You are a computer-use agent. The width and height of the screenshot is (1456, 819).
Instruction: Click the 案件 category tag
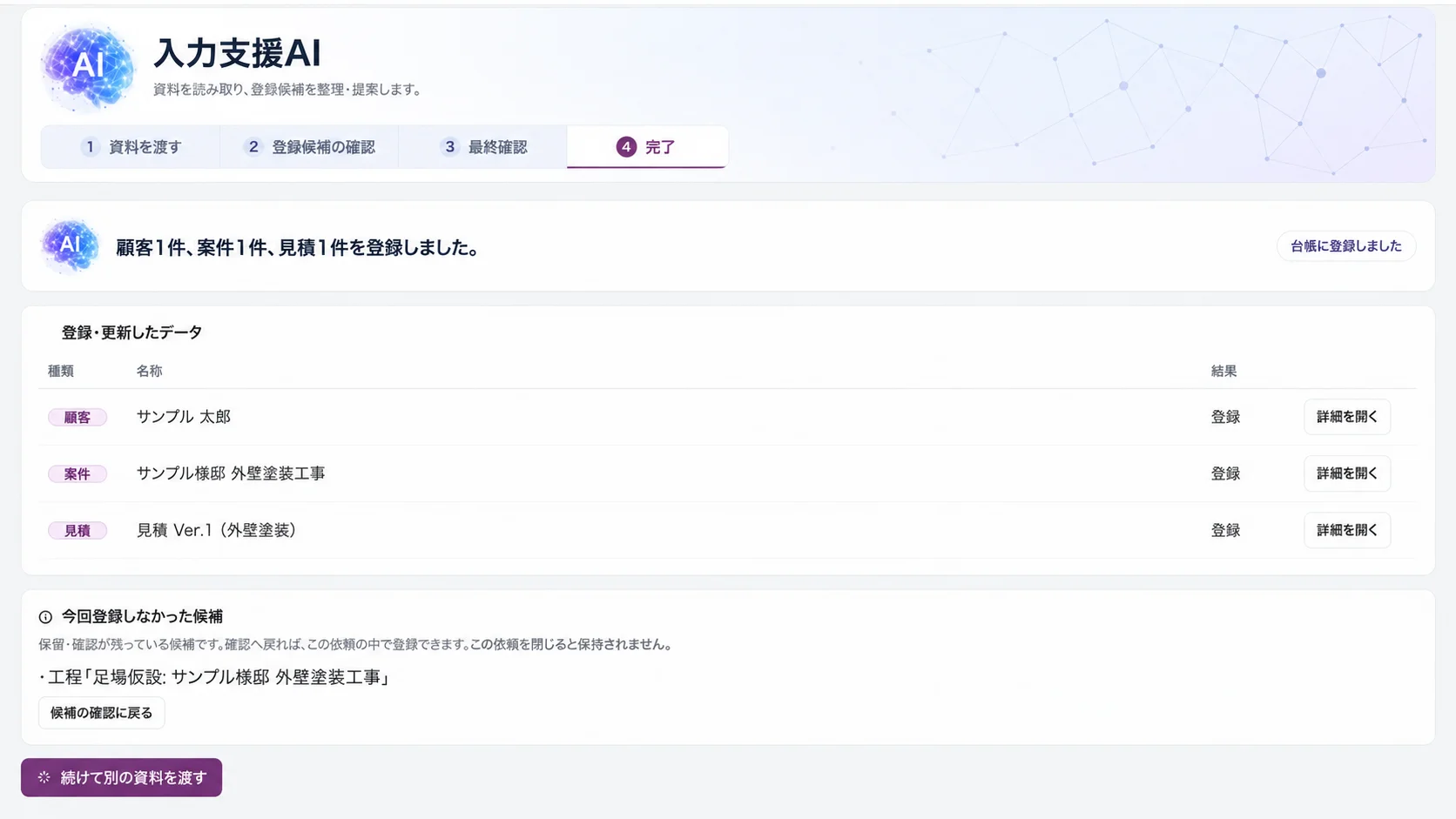click(78, 474)
